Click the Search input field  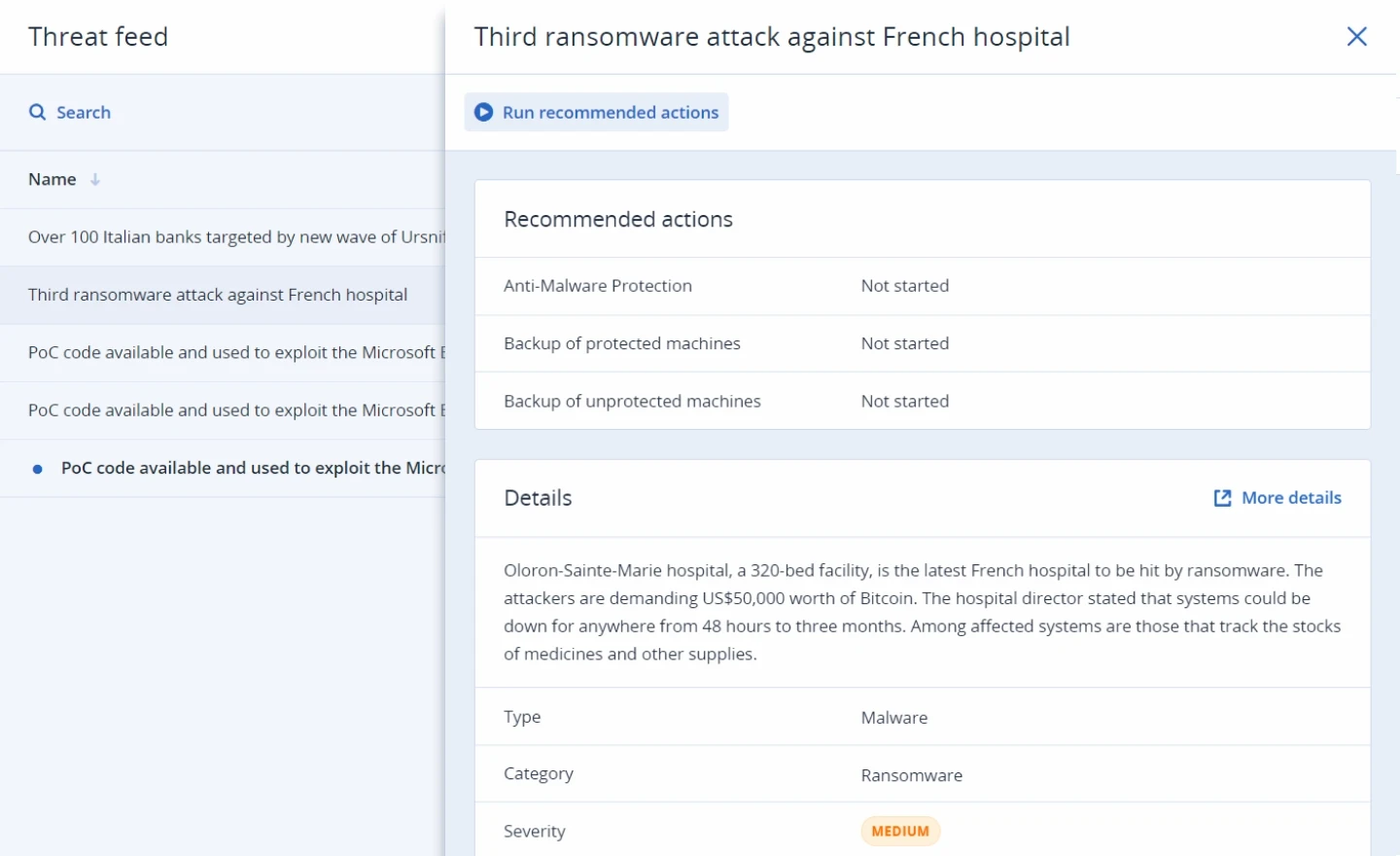click(x=223, y=112)
